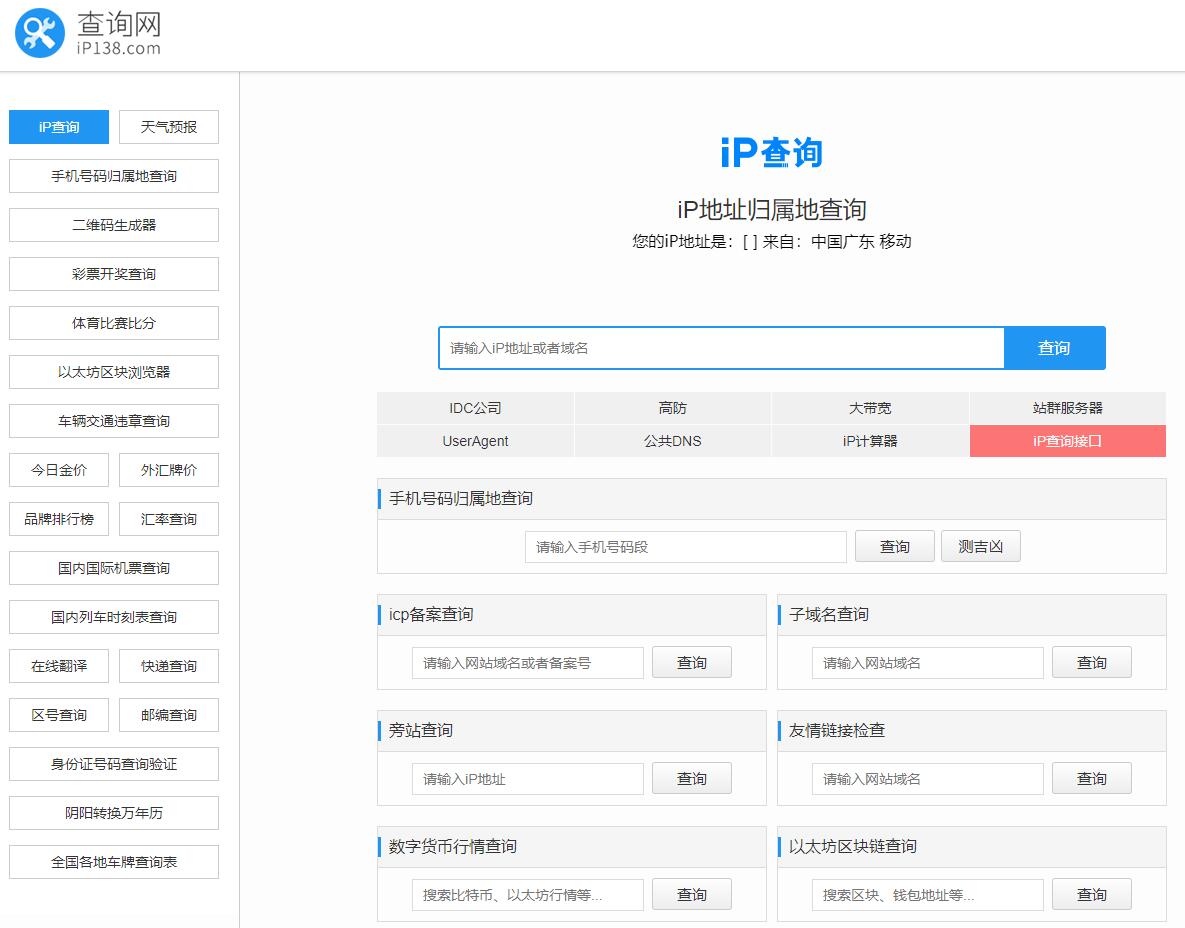Image resolution: width=1185 pixels, height=928 pixels.
Task: Open 国内列车时刻表查询 page
Action: 113,617
